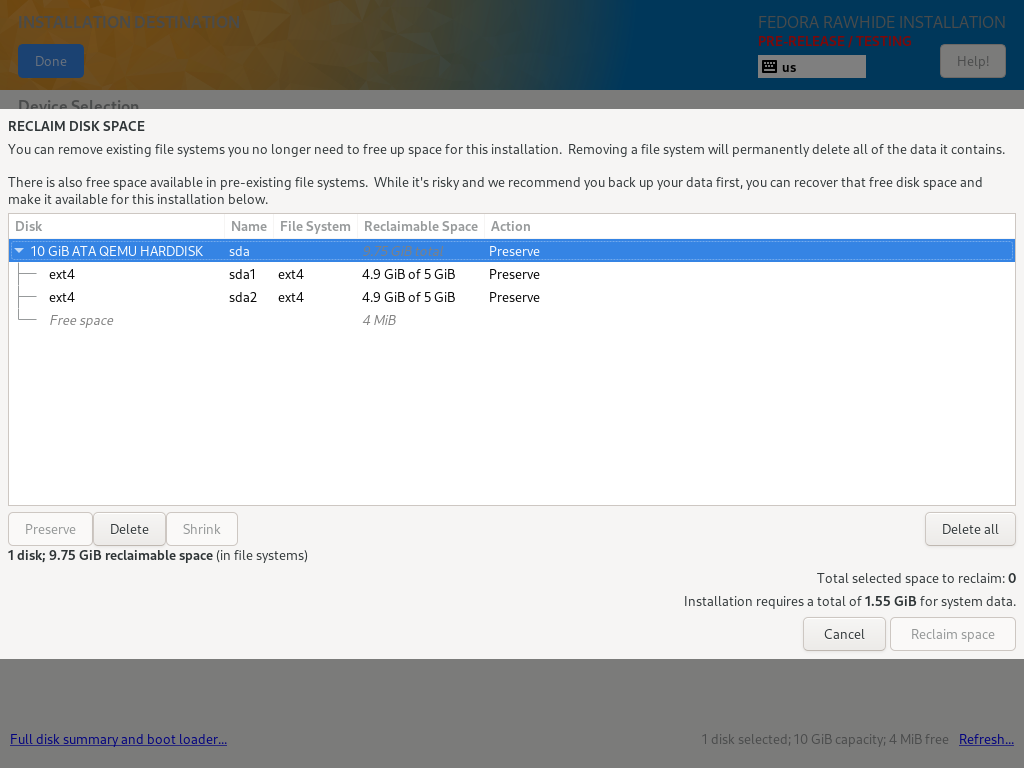Screen dimensions: 1024x768
Task: Click the sda name cell
Action: [x=239, y=251]
